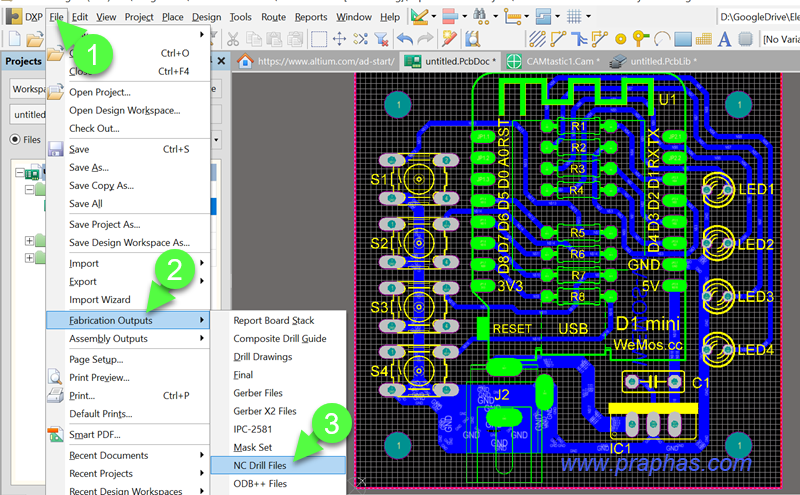Open the Reports menu
This screenshot has height=495, width=800.
coord(311,17)
